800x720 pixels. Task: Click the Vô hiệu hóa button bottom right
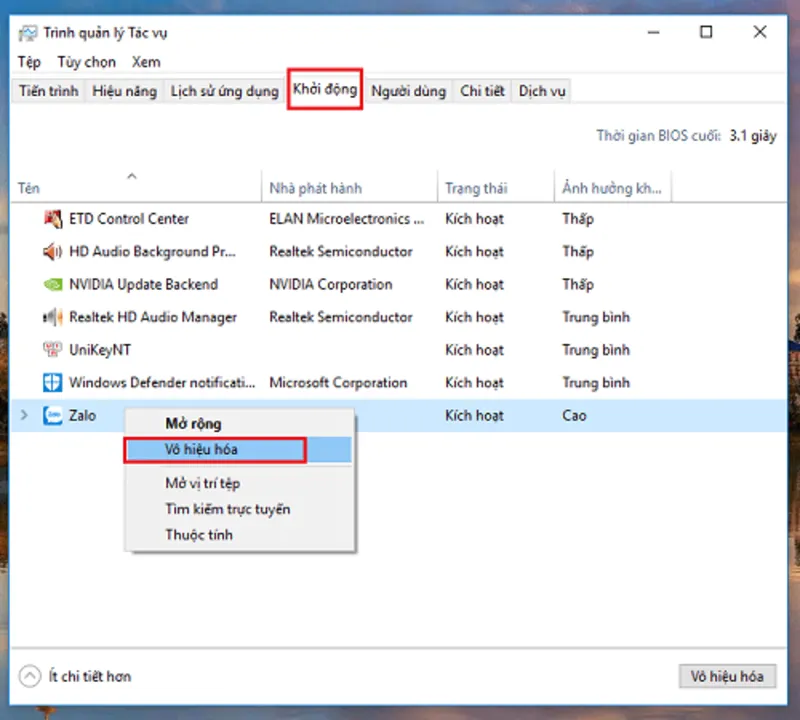coord(727,677)
